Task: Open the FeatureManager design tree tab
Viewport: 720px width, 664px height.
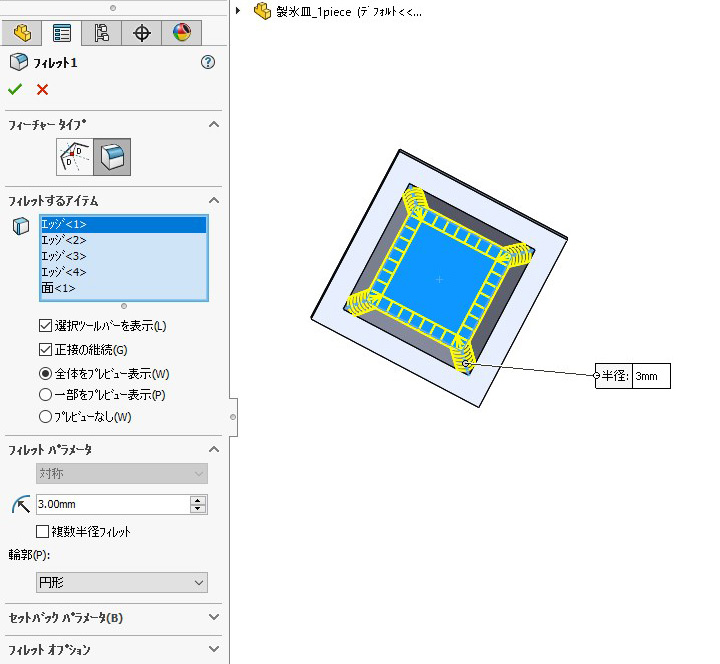Action: click(22, 33)
